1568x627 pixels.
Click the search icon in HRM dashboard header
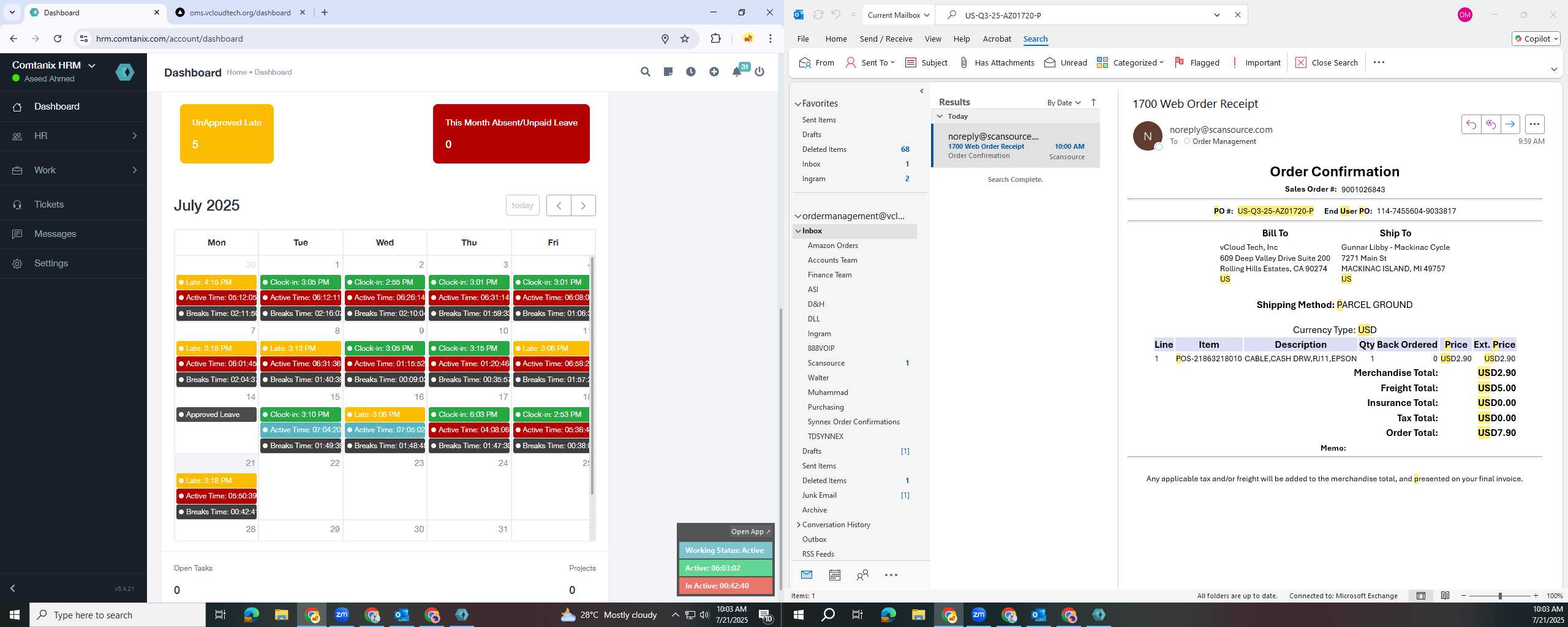(645, 72)
